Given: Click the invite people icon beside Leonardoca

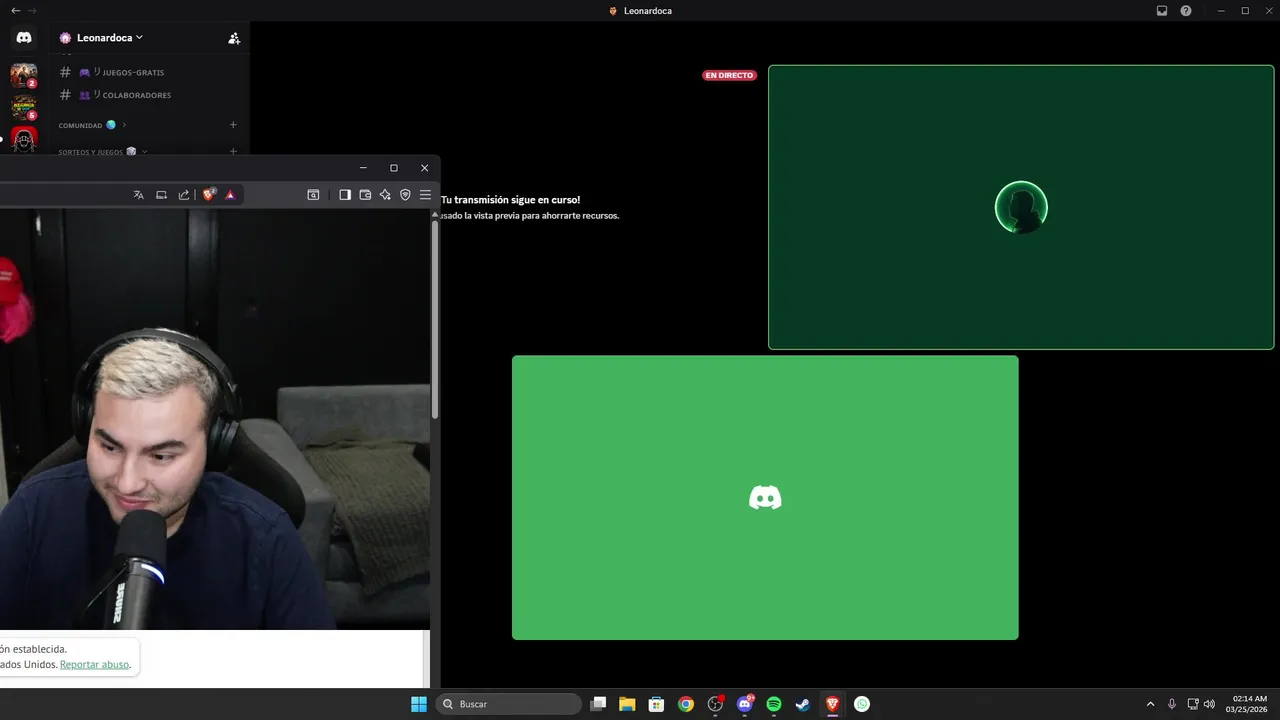Looking at the screenshot, I should point(234,38).
